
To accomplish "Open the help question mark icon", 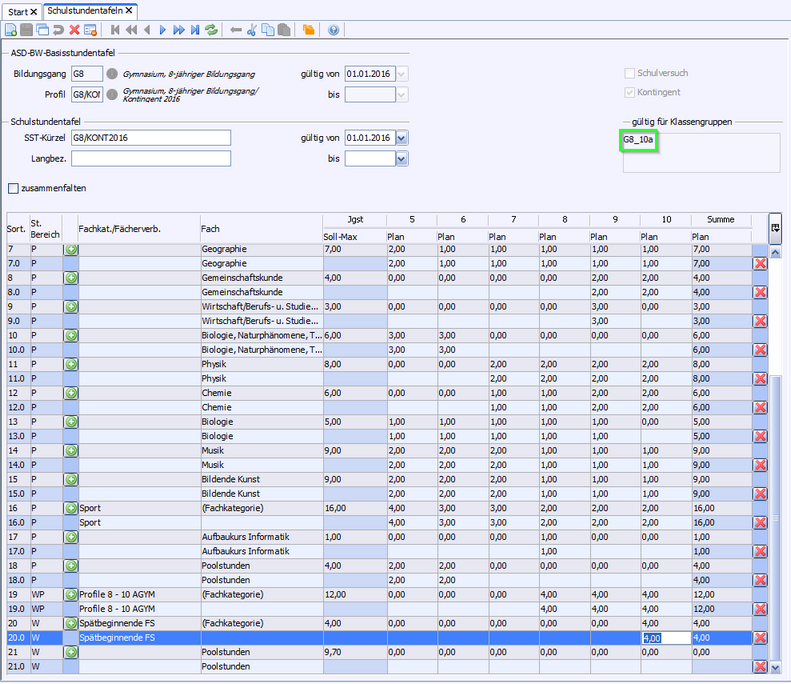I will 333,30.
